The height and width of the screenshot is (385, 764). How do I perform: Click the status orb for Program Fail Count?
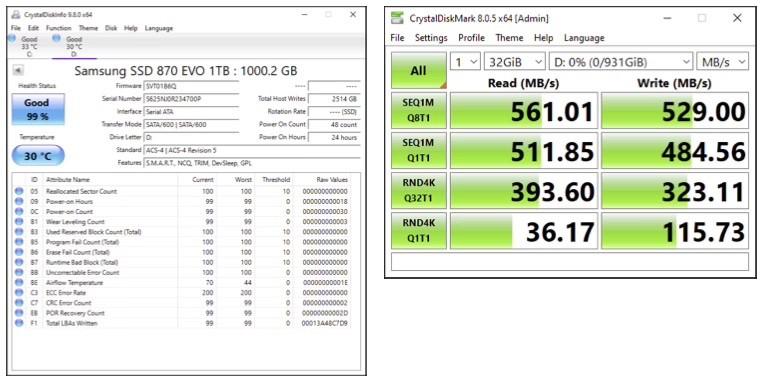19,242
